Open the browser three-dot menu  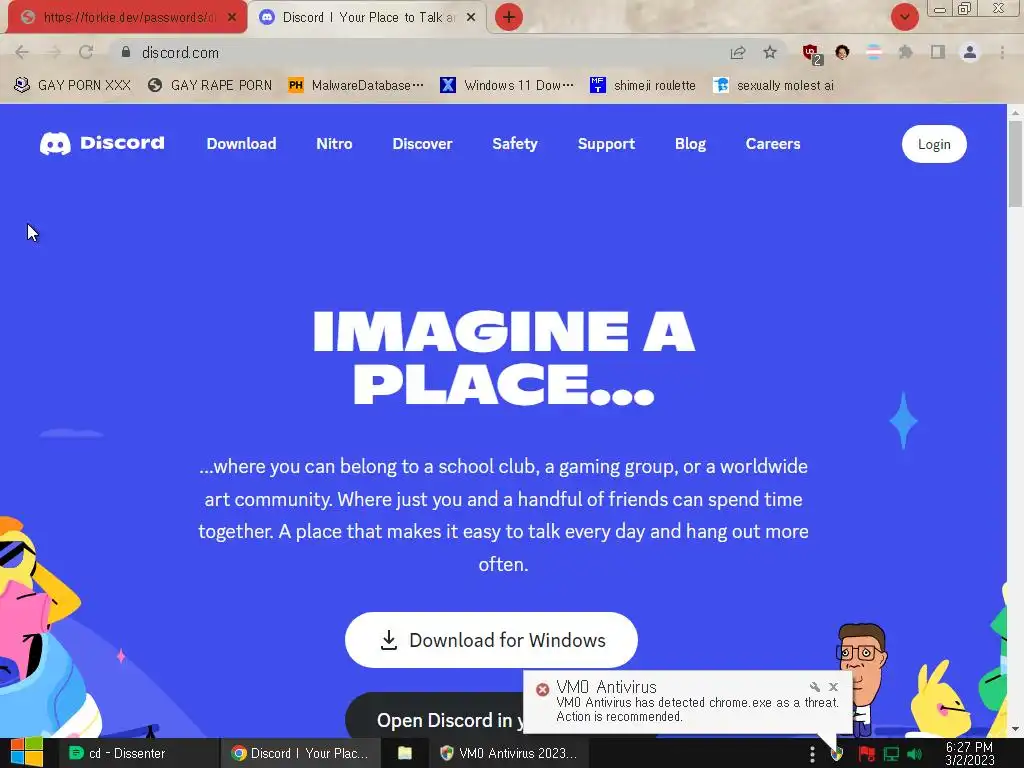pyautogui.click(x=1002, y=52)
